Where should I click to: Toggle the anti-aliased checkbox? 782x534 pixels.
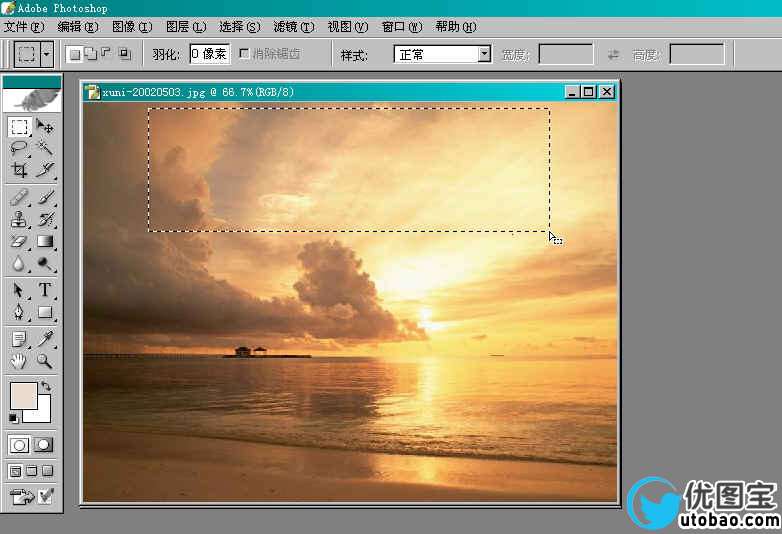click(244, 53)
